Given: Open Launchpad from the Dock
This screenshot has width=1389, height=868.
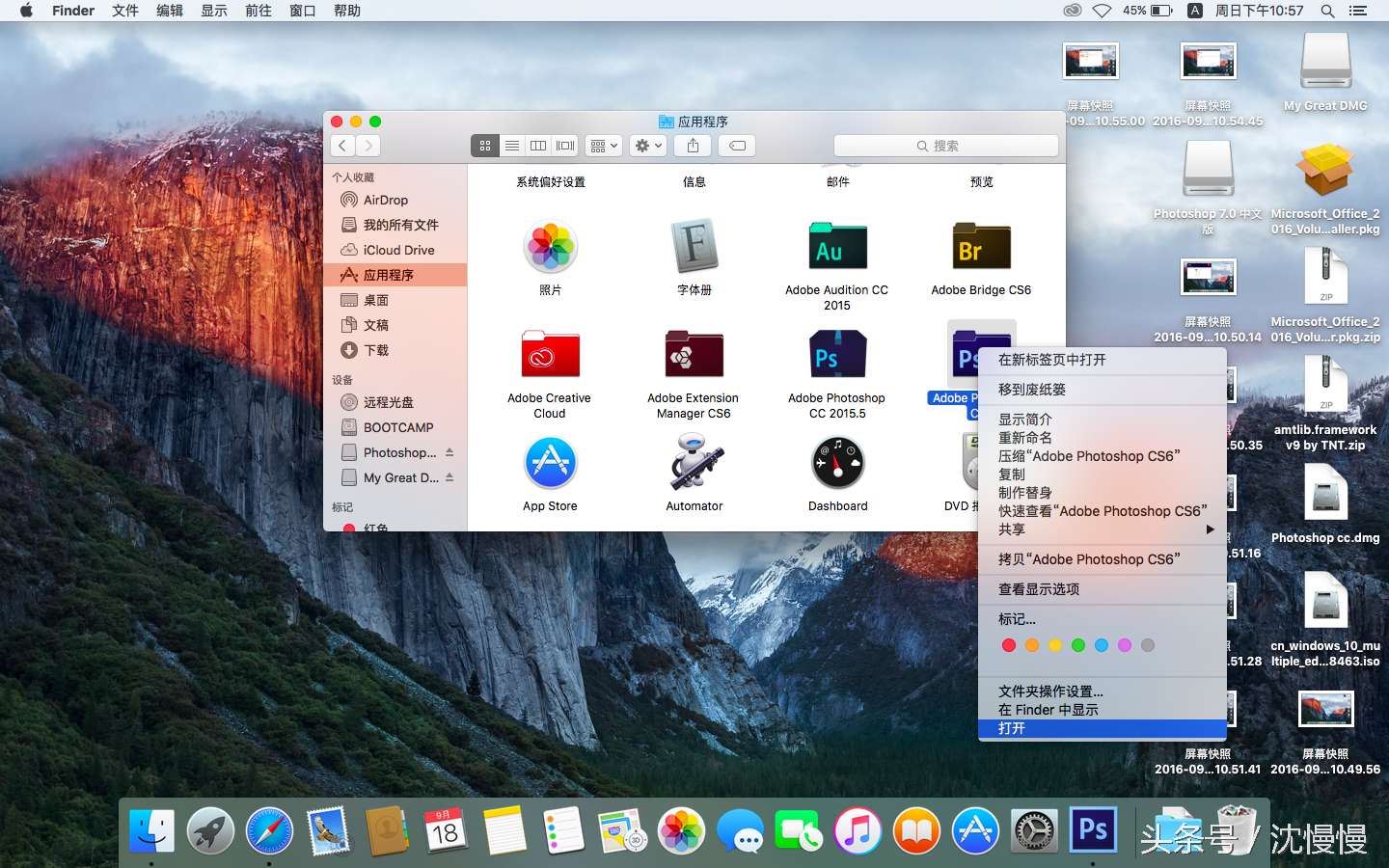Looking at the screenshot, I should [x=210, y=830].
